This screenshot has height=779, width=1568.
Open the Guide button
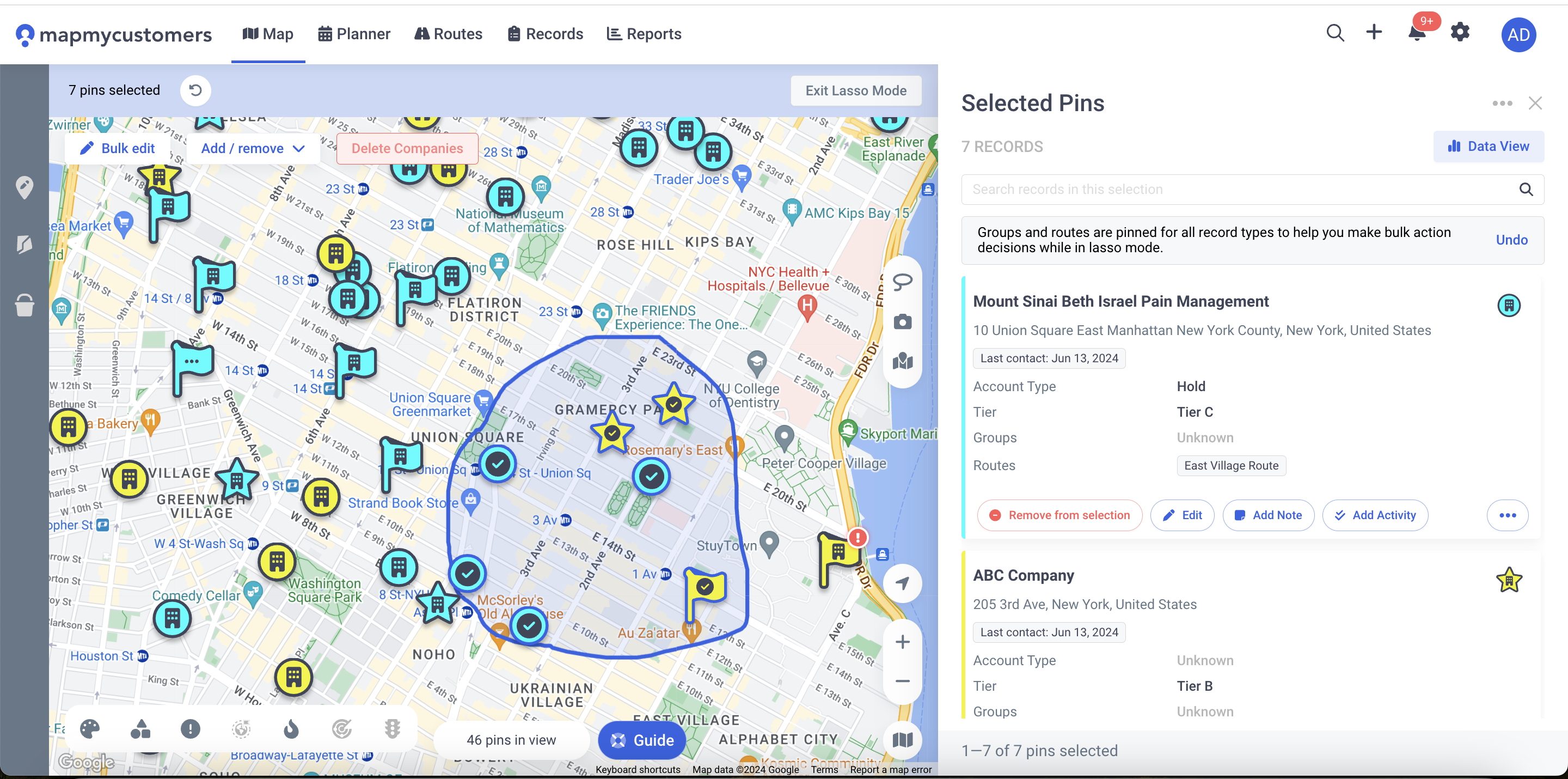click(x=642, y=740)
